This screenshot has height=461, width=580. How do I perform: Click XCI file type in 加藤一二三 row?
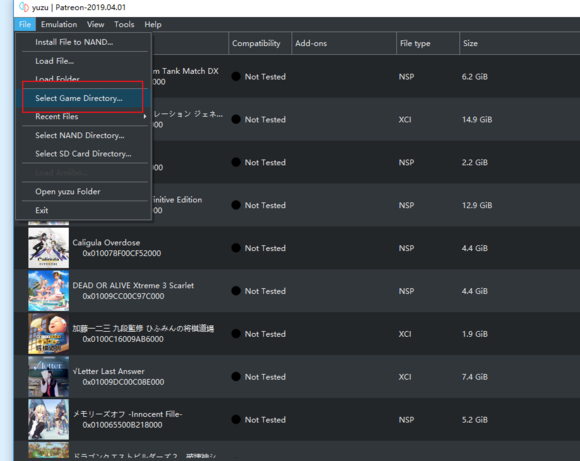coord(405,334)
